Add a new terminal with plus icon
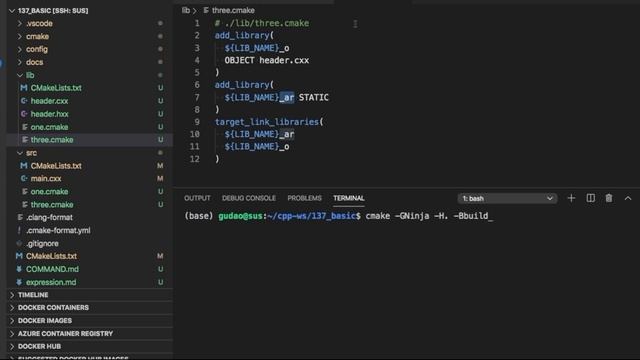Screen dimensions: 640x360 (571, 198)
